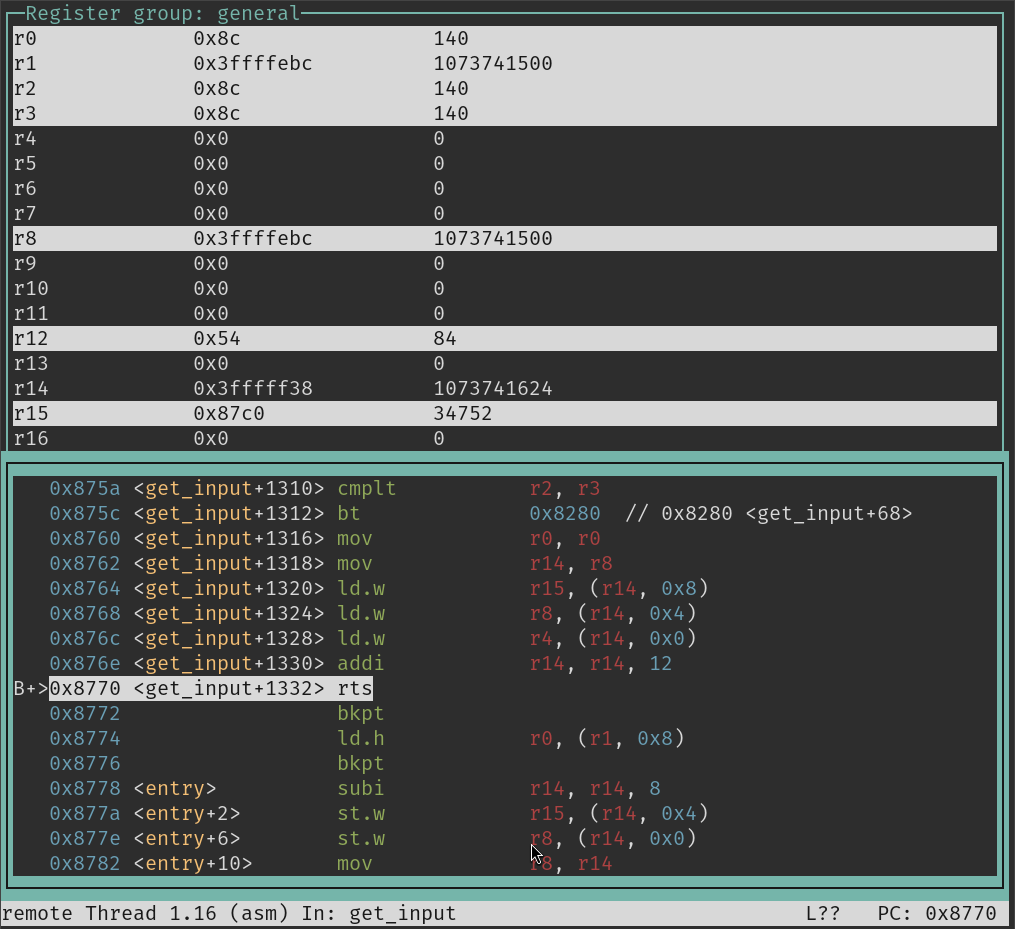The width and height of the screenshot is (1015, 929).
Task: Click the bkpt instruction at 0x8776
Action: pyautogui.click(x=361, y=763)
